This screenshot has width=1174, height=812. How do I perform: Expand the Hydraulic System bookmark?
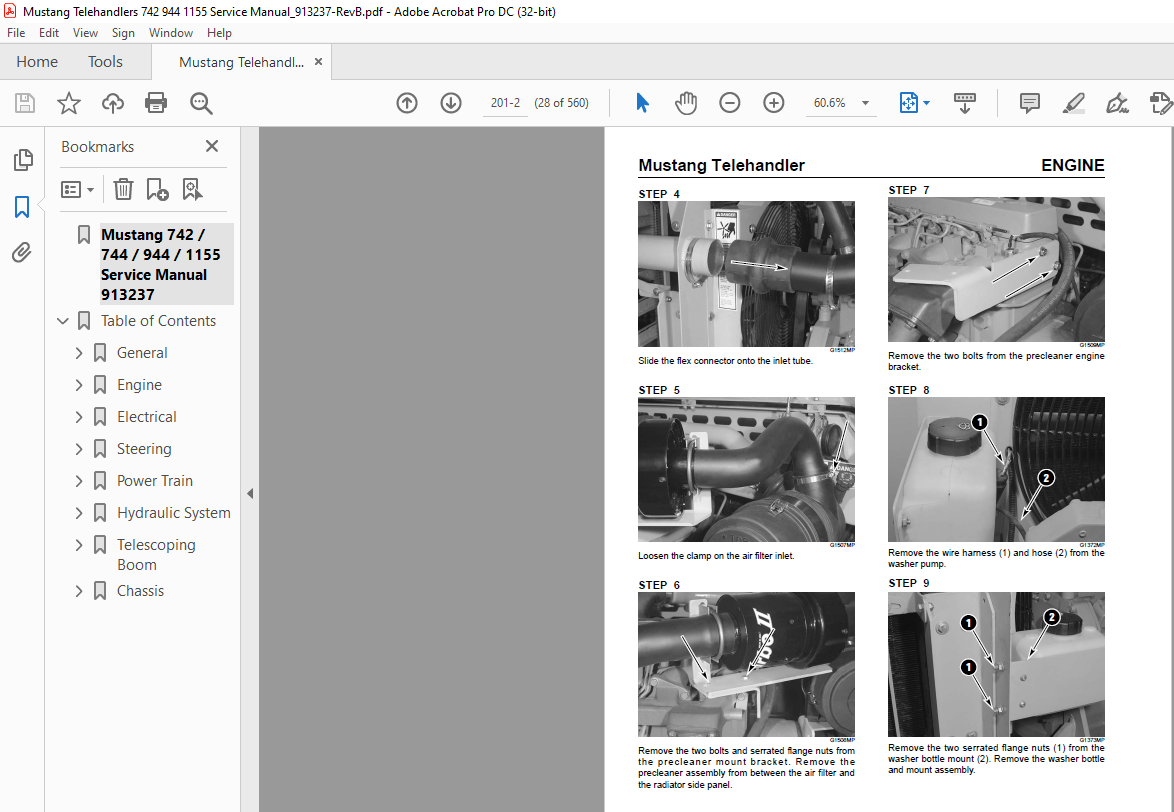(x=79, y=513)
